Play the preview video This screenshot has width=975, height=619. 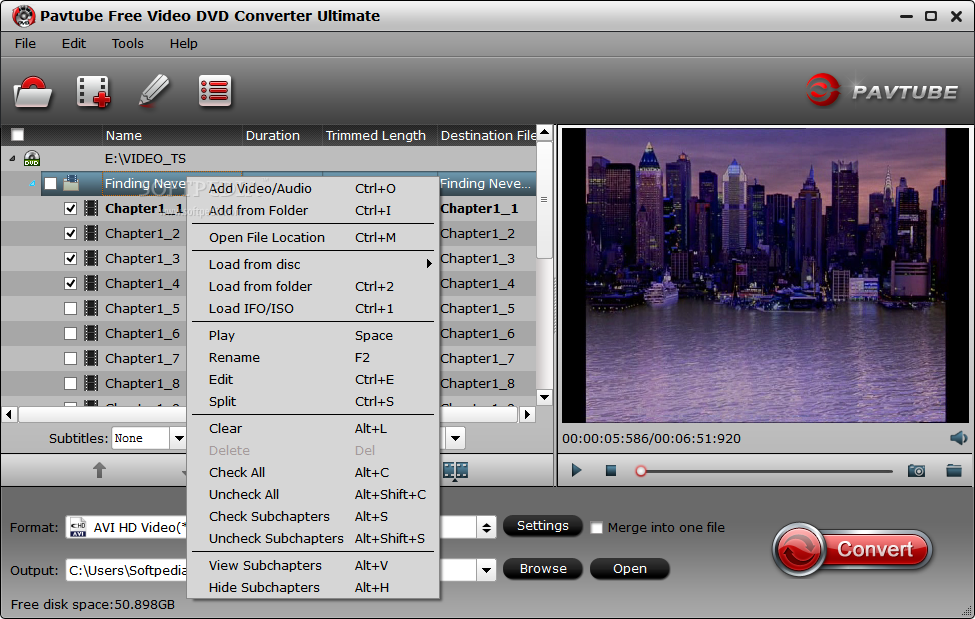576,470
